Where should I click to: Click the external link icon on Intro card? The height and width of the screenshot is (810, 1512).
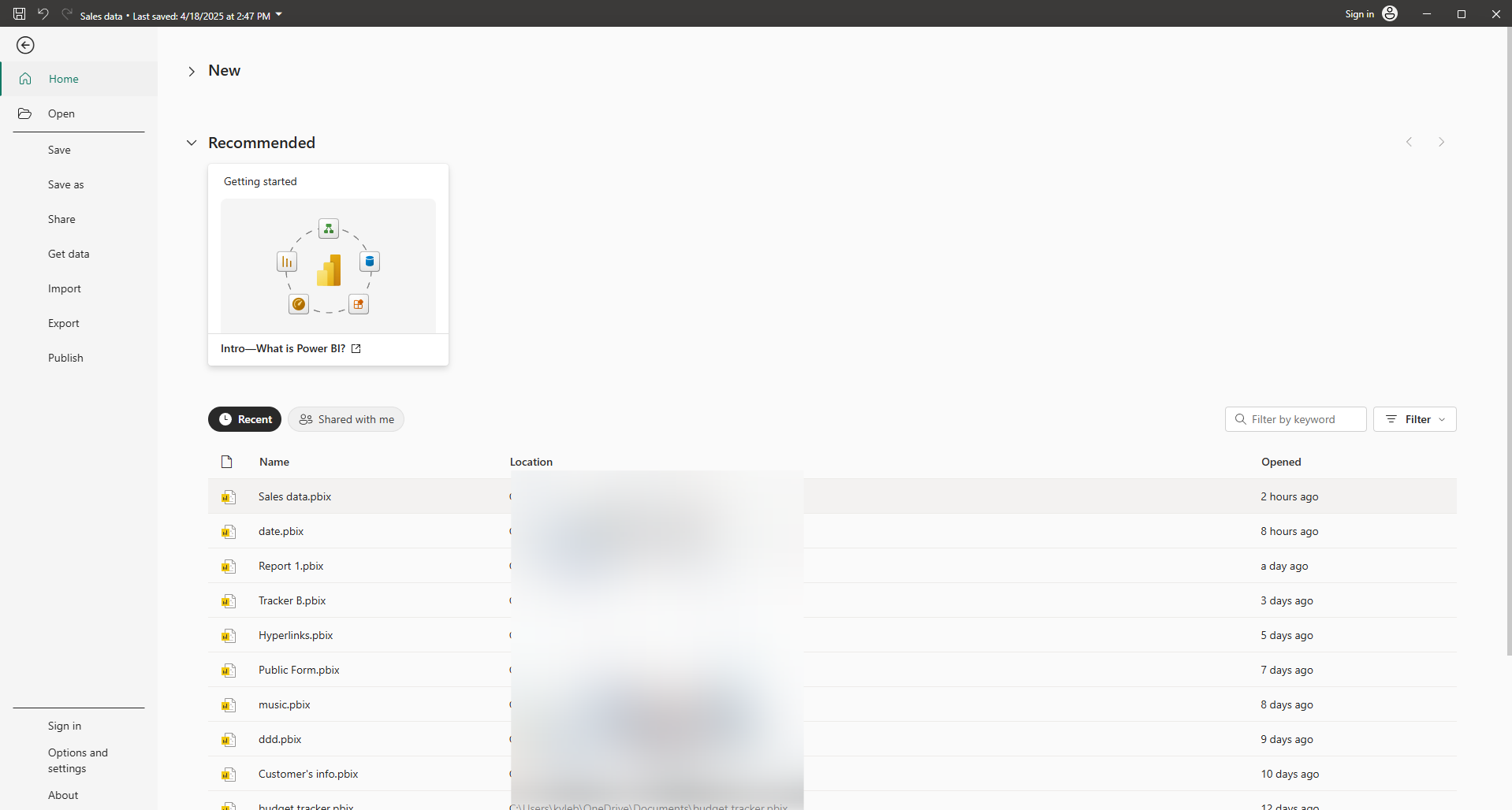coord(356,348)
